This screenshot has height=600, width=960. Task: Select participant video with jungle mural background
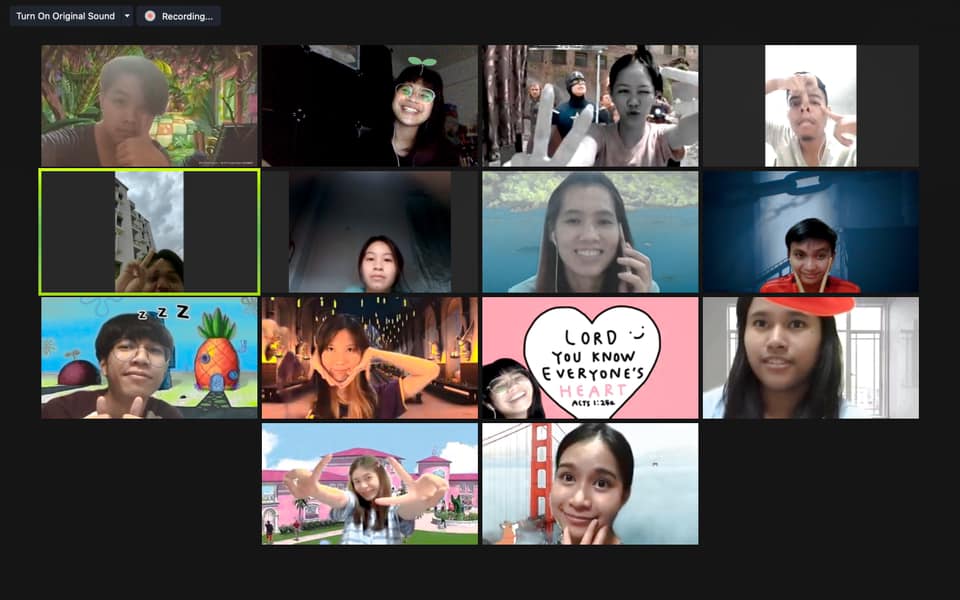click(149, 105)
